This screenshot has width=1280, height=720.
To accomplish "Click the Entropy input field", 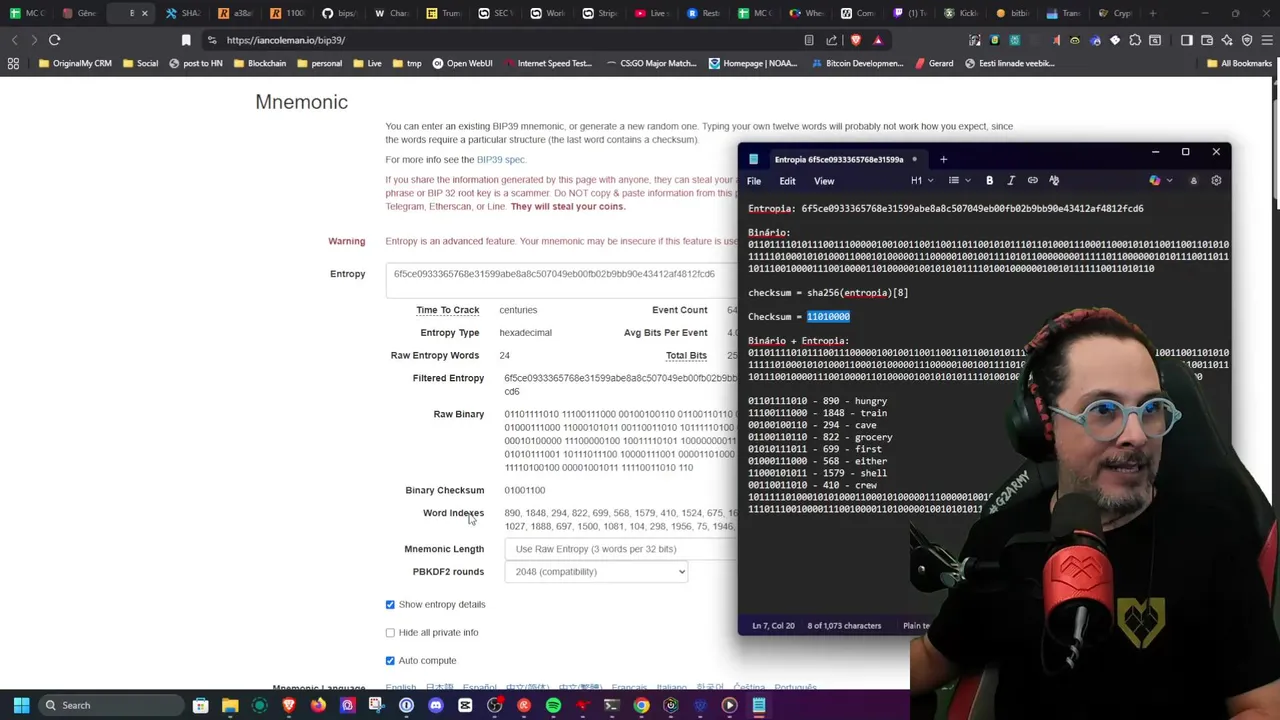I will click(x=562, y=280).
